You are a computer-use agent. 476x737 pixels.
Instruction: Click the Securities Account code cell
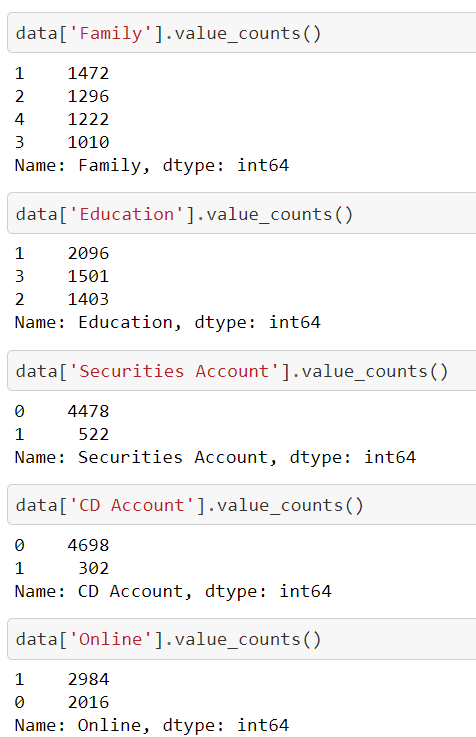[x=242, y=371]
